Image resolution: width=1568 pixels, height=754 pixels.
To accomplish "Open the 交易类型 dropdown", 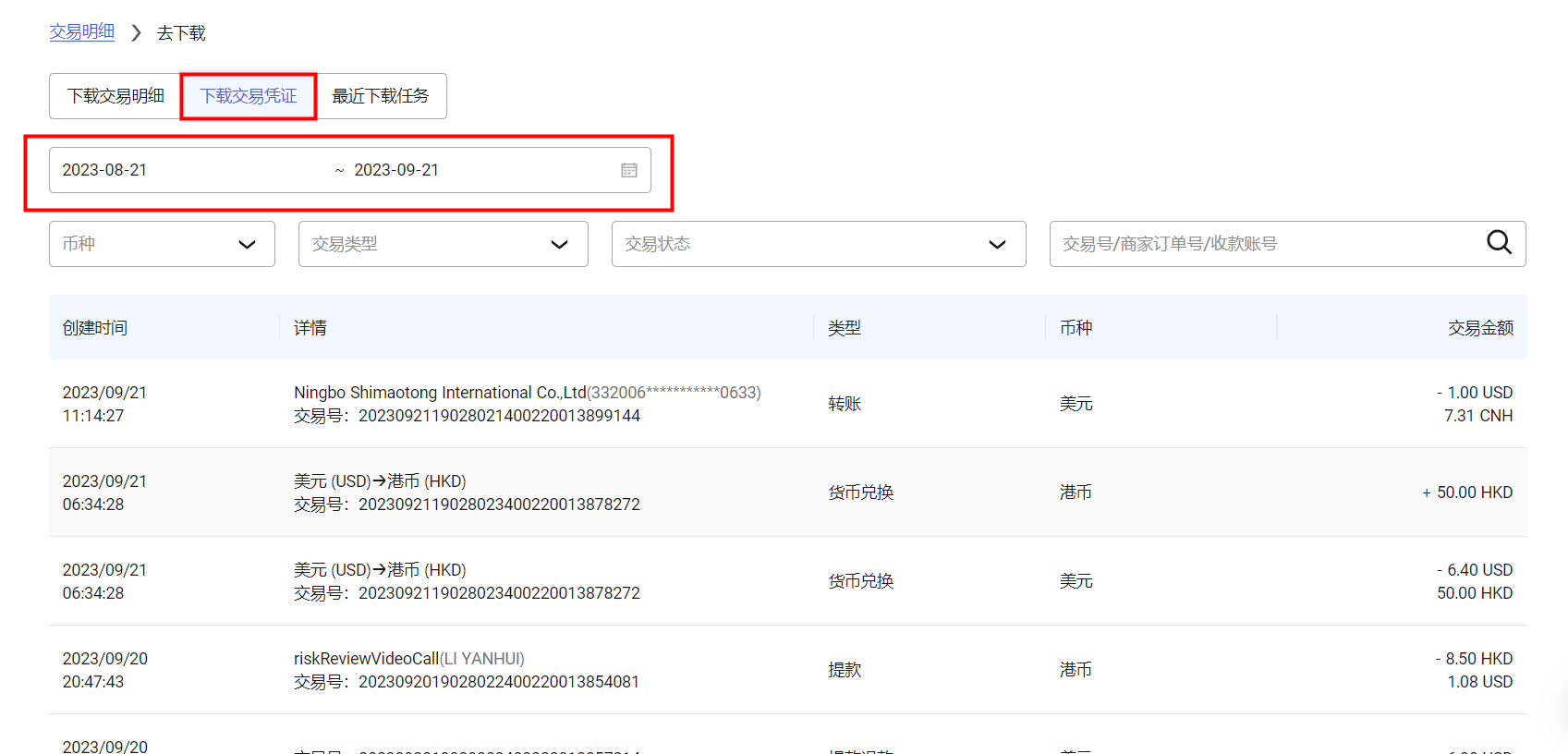I will (x=443, y=244).
